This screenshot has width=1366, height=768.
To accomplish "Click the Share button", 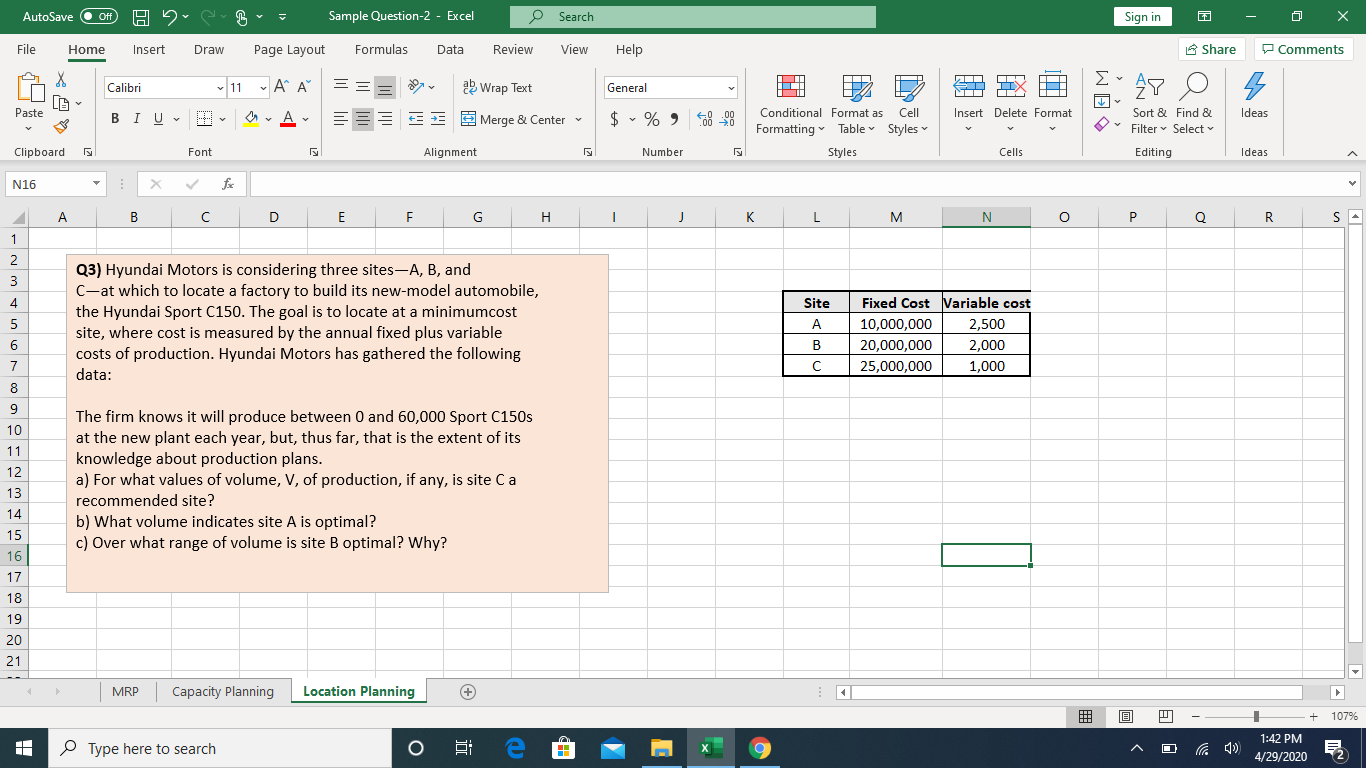I will (x=1209, y=49).
